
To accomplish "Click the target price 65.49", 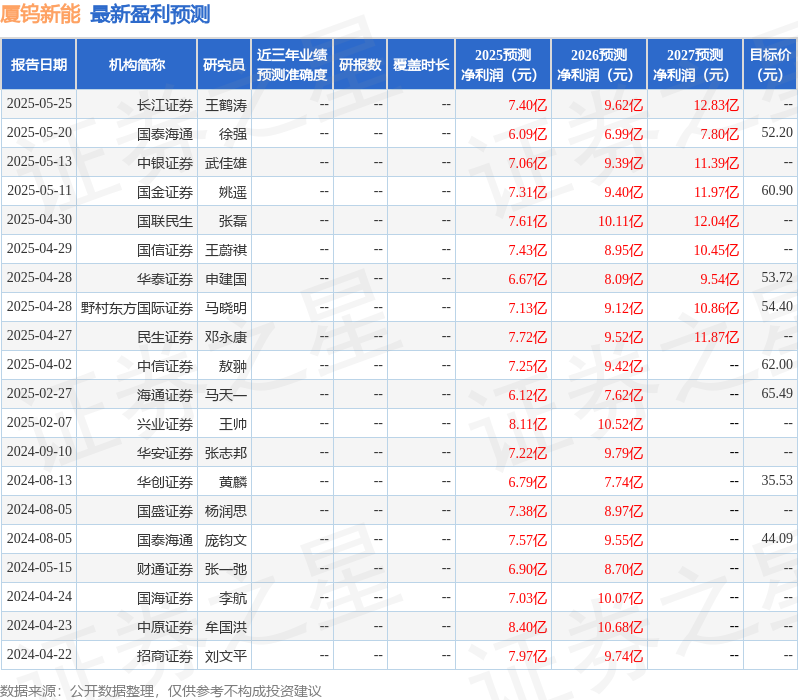I will pyautogui.click(x=777, y=394).
